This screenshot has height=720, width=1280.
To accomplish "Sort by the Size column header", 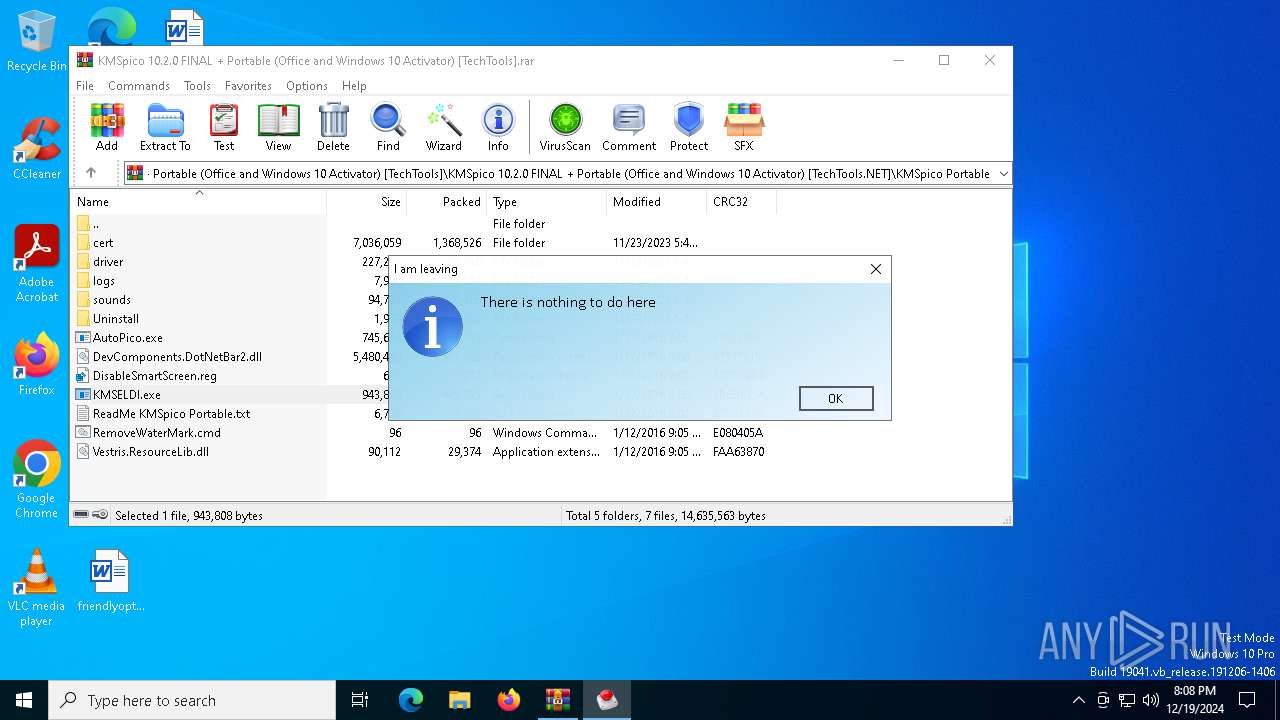I will (x=366, y=201).
